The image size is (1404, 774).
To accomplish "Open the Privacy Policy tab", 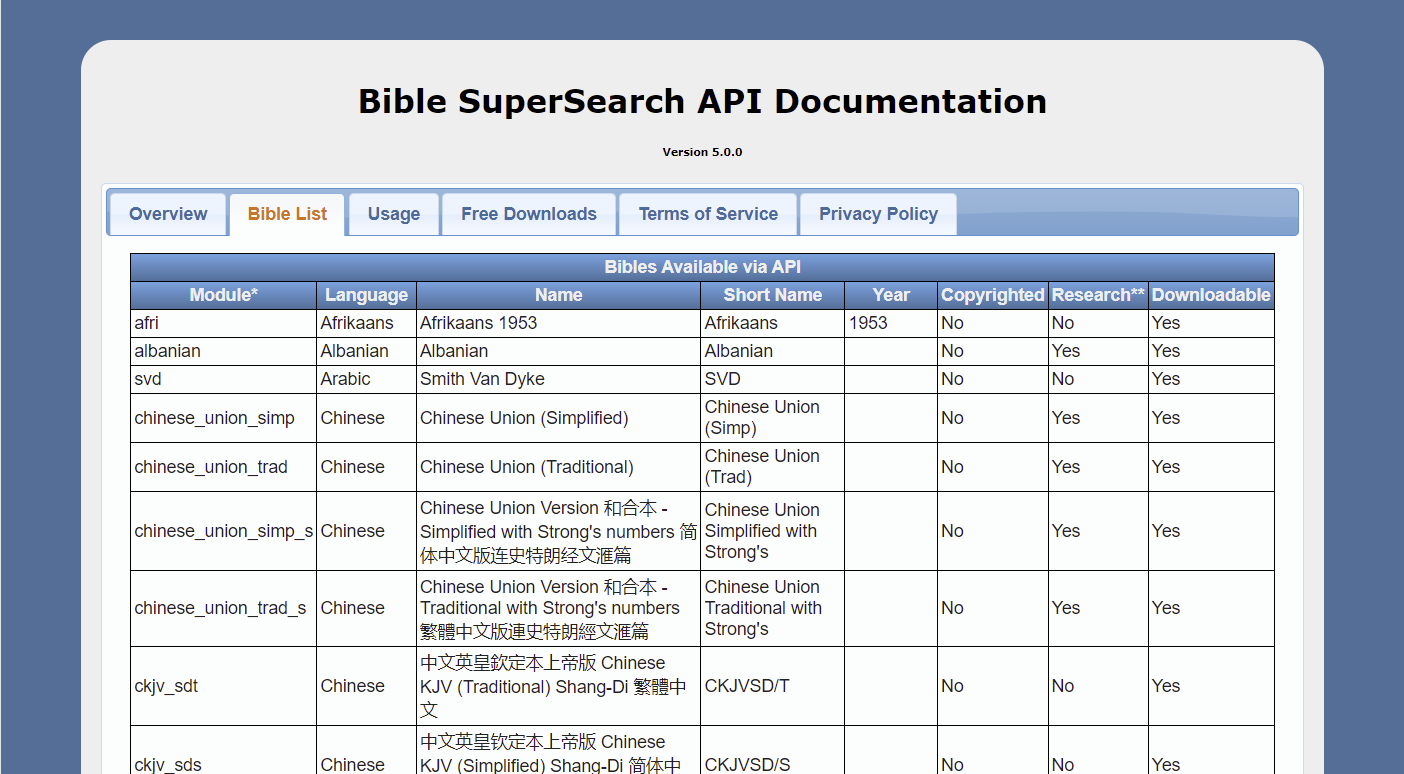I will click(878, 214).
